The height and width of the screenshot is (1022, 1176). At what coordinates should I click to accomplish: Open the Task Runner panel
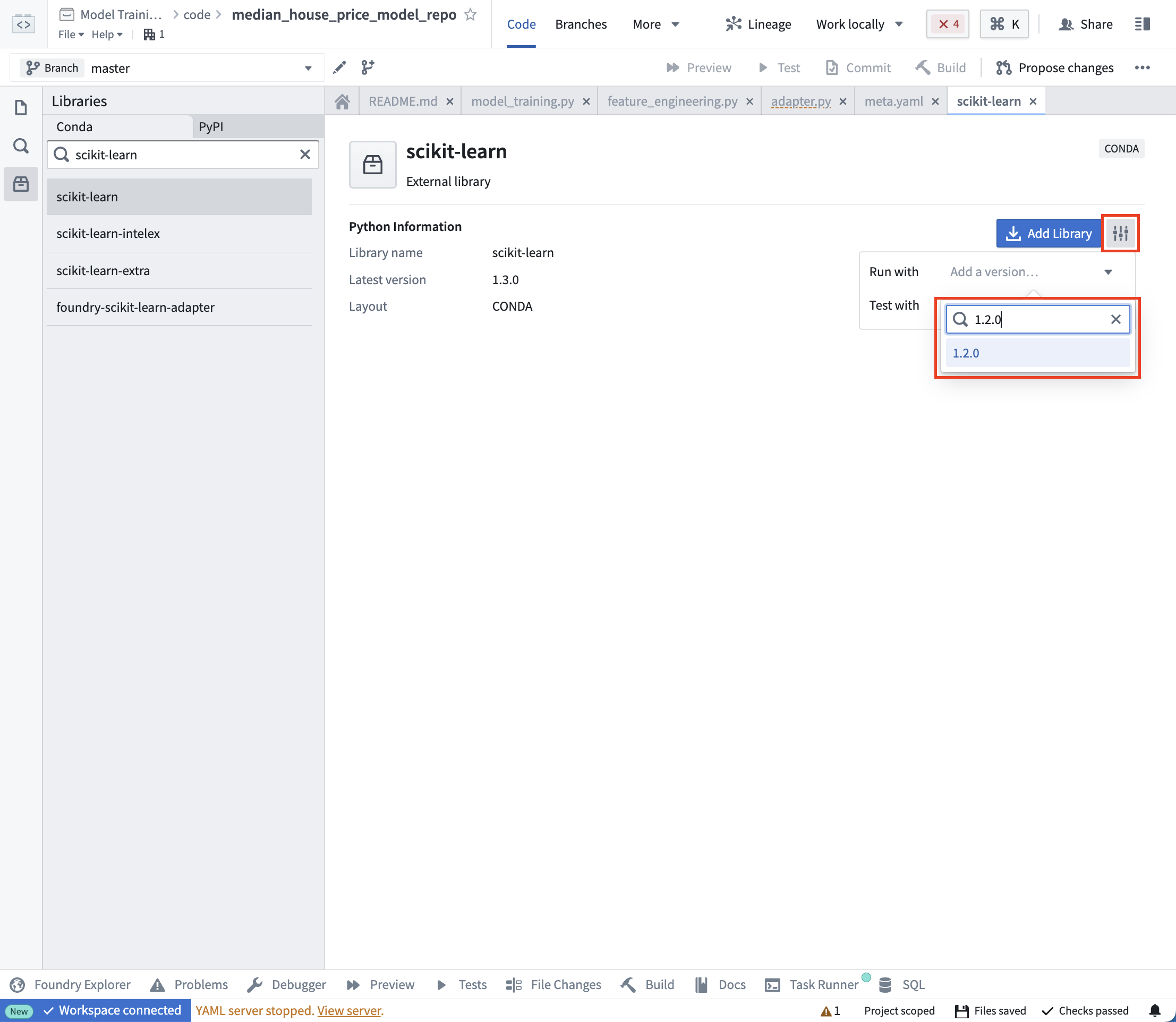(x=812, y=984)
